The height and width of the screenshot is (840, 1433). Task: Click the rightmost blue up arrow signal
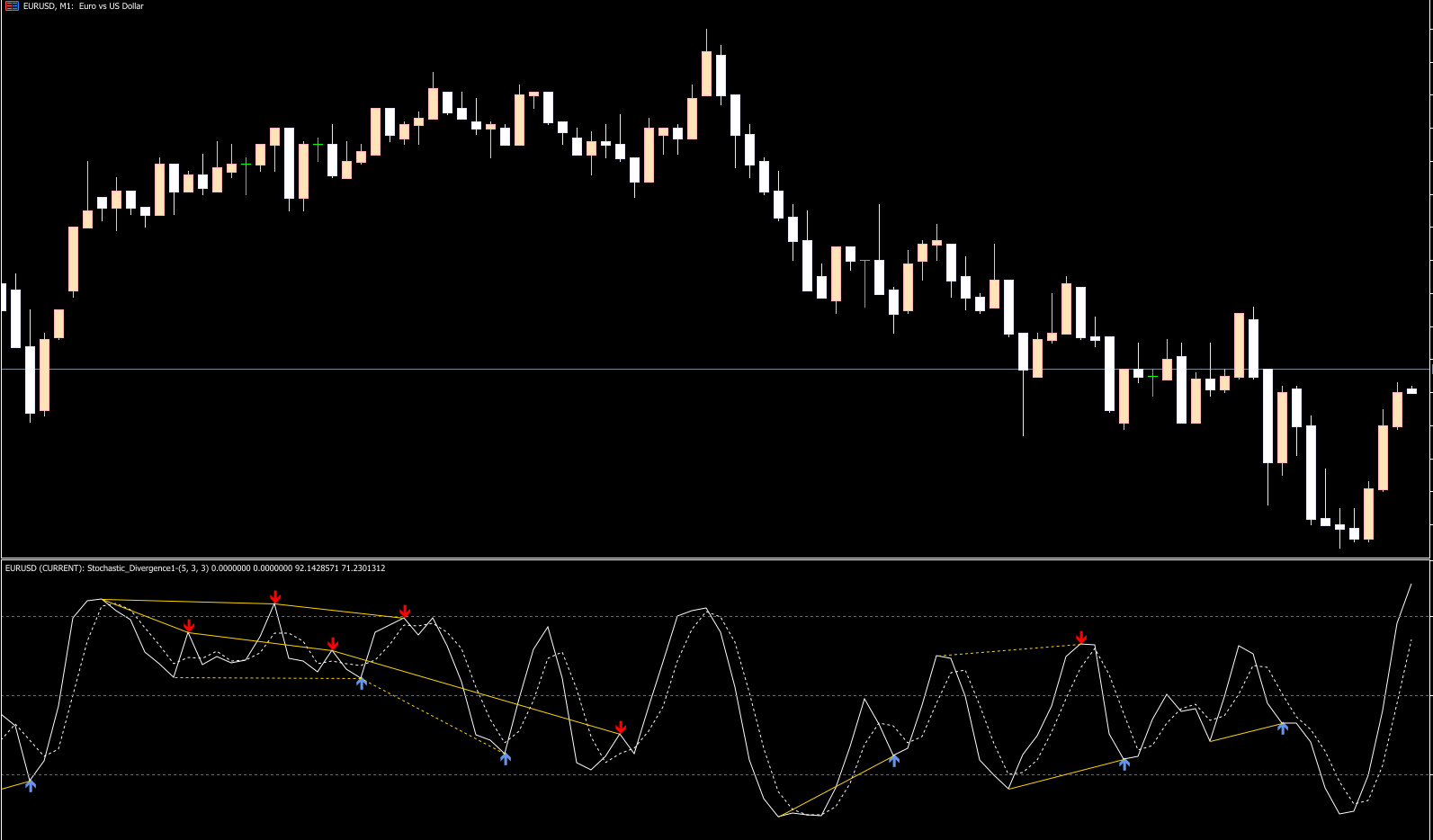click(x=1283, y=728)
